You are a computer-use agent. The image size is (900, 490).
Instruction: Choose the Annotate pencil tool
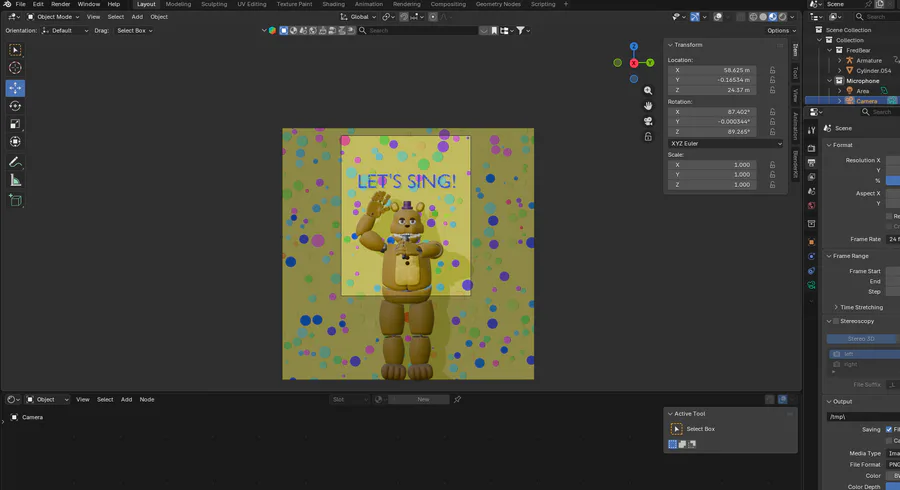(x=15, y=162)
